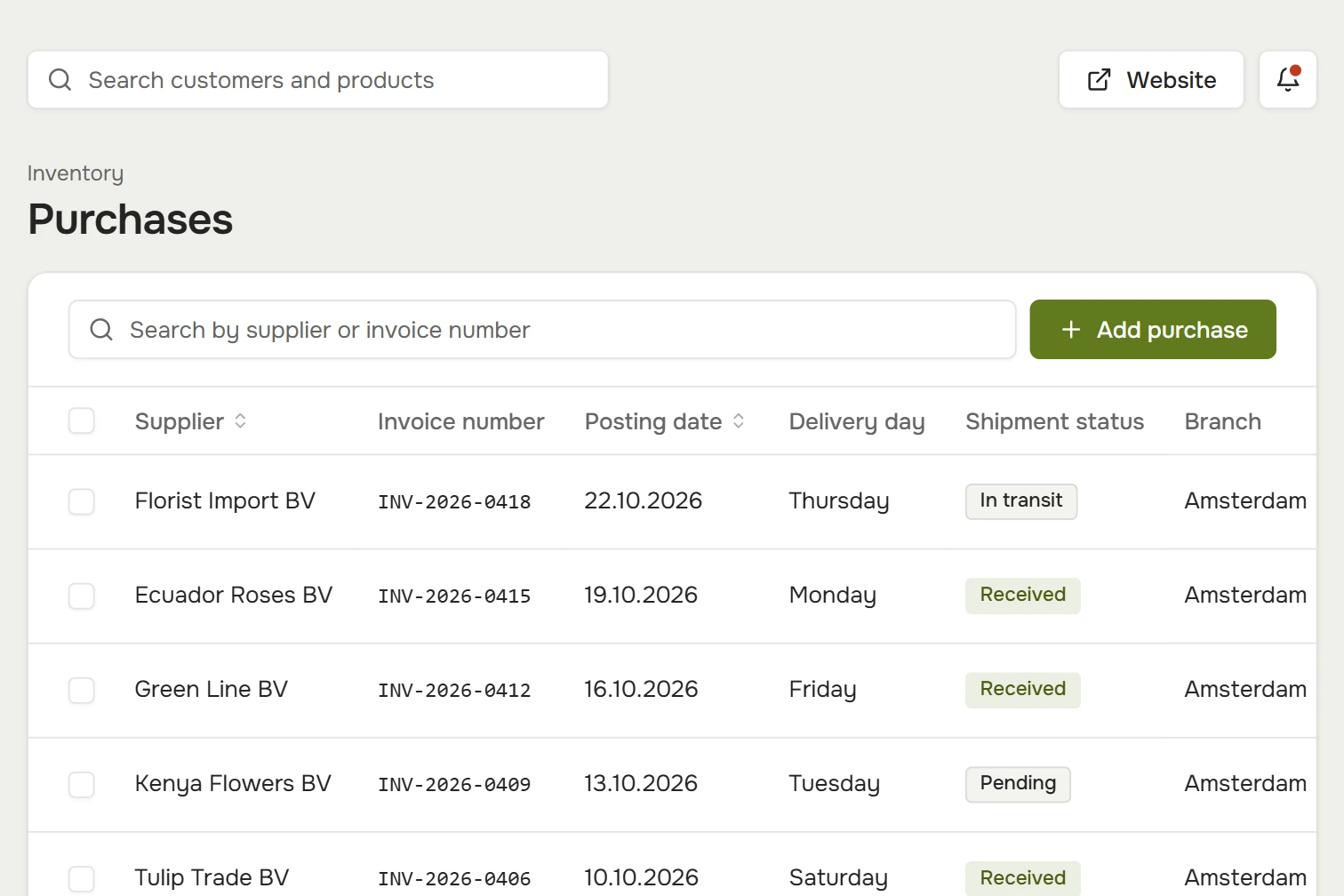Click the Pending status badge
Screen dimensions: 1344x896
coord(1018,784)
